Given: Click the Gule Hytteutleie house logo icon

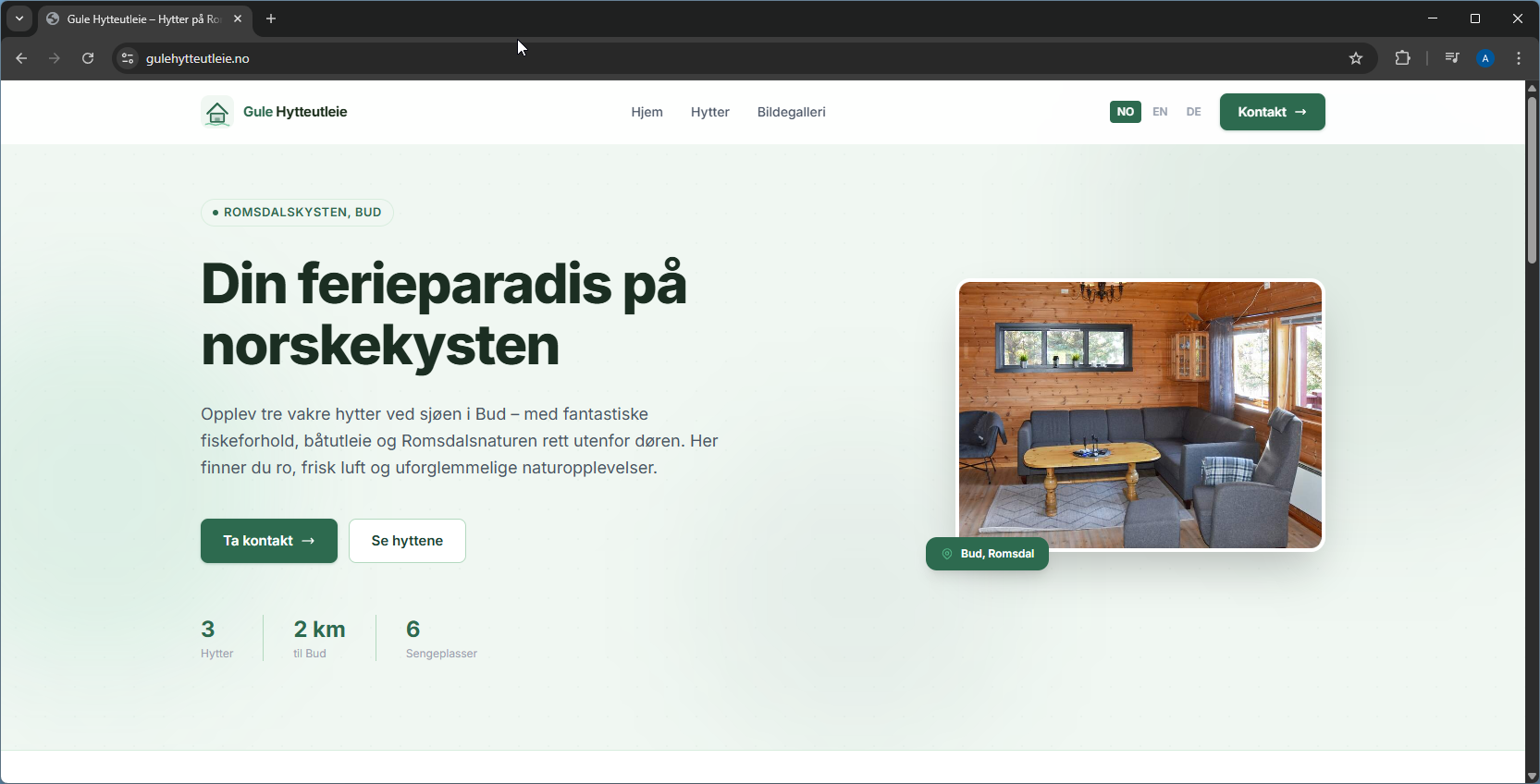Looking at the screenshot, I should pos(217,112).
